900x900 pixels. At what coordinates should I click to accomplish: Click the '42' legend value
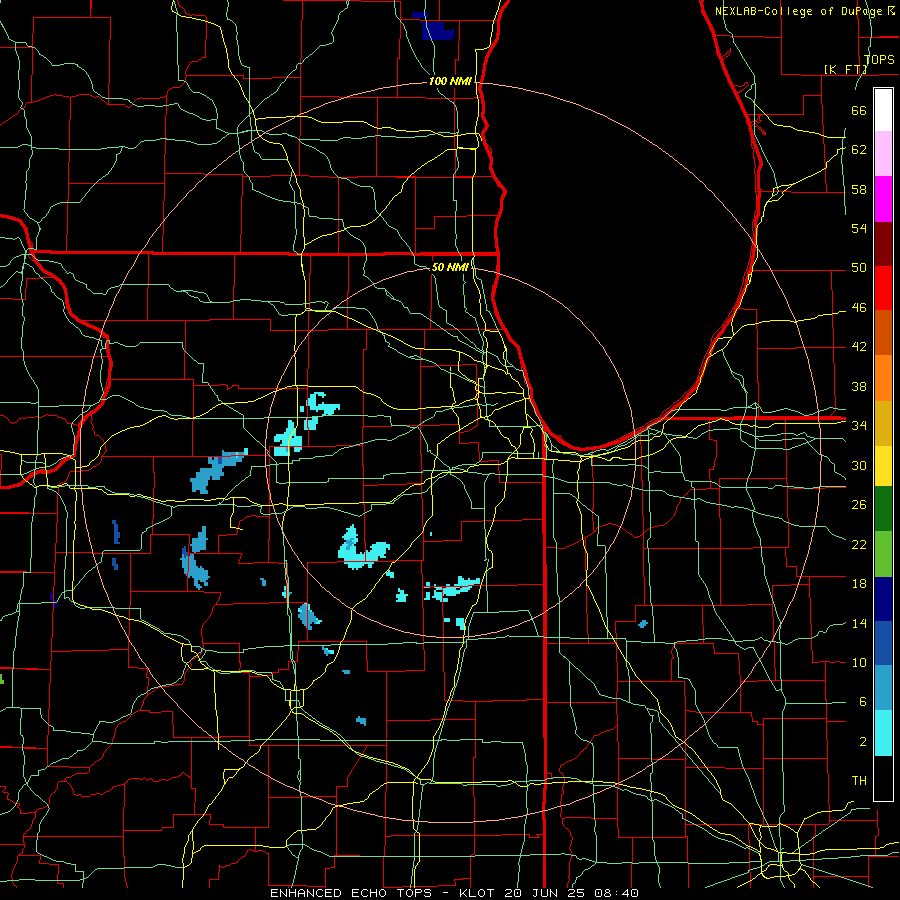pyautogui.click(x=859, y=346)
